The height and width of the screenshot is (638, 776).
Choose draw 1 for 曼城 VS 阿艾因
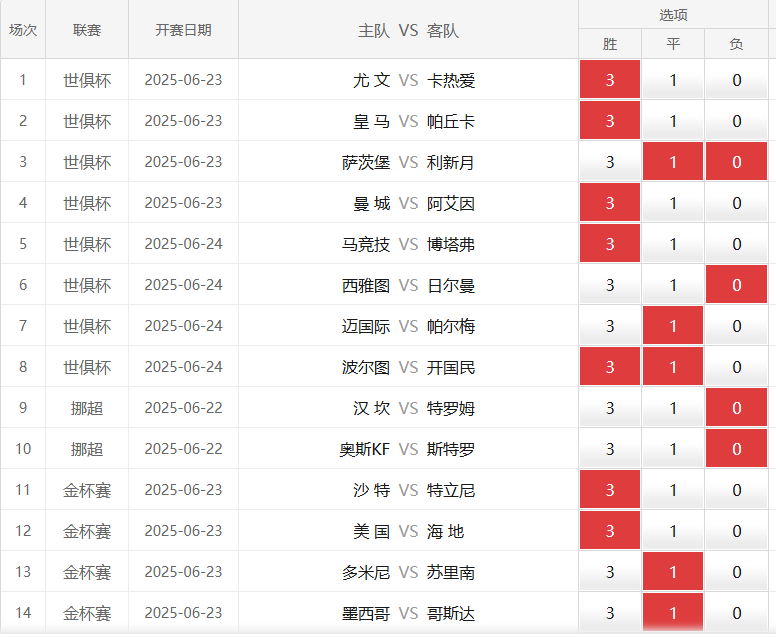(673, 203)
